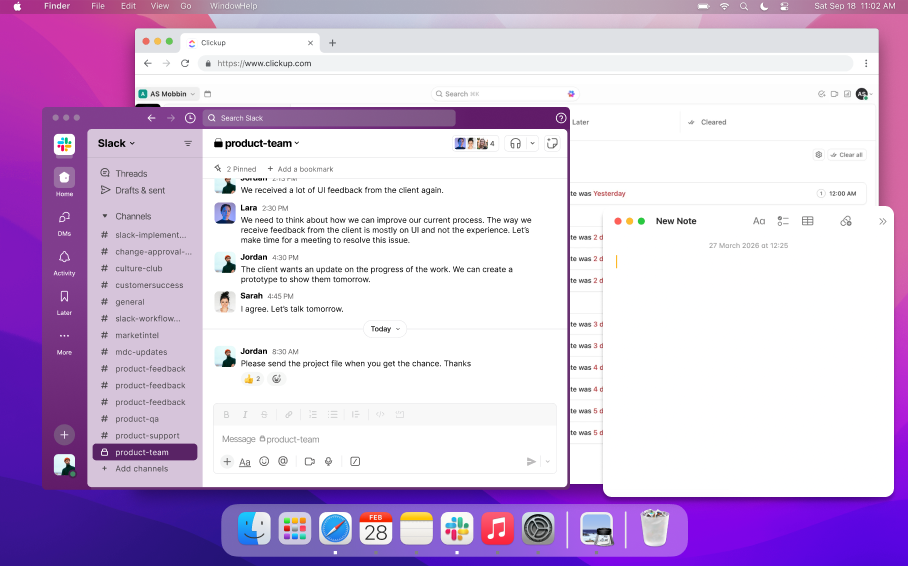Open the Finder File menu
The height and width of the screenshot is (566, 908).
click(x=98, y=6)
